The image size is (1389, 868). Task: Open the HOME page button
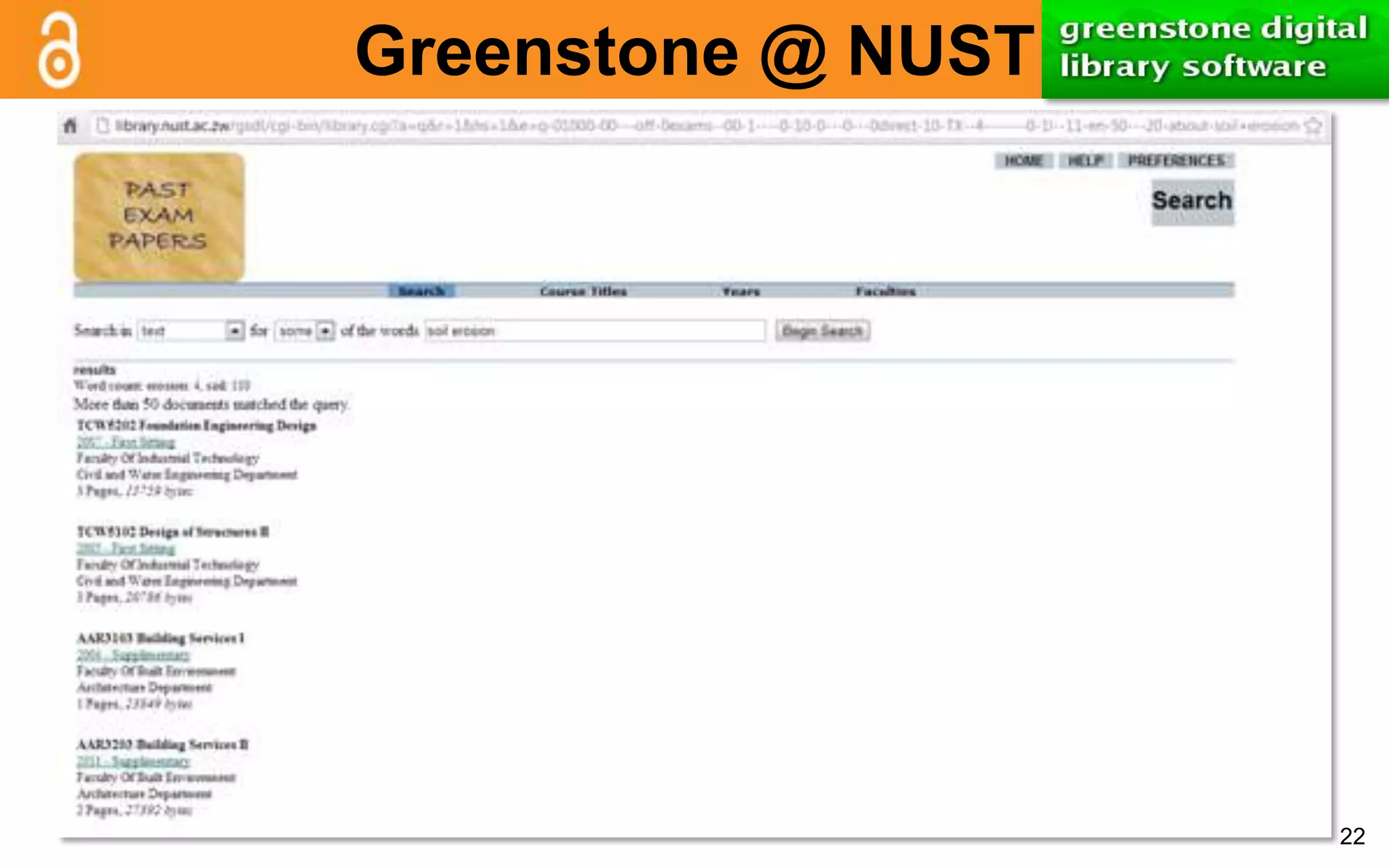point(1023,161)
